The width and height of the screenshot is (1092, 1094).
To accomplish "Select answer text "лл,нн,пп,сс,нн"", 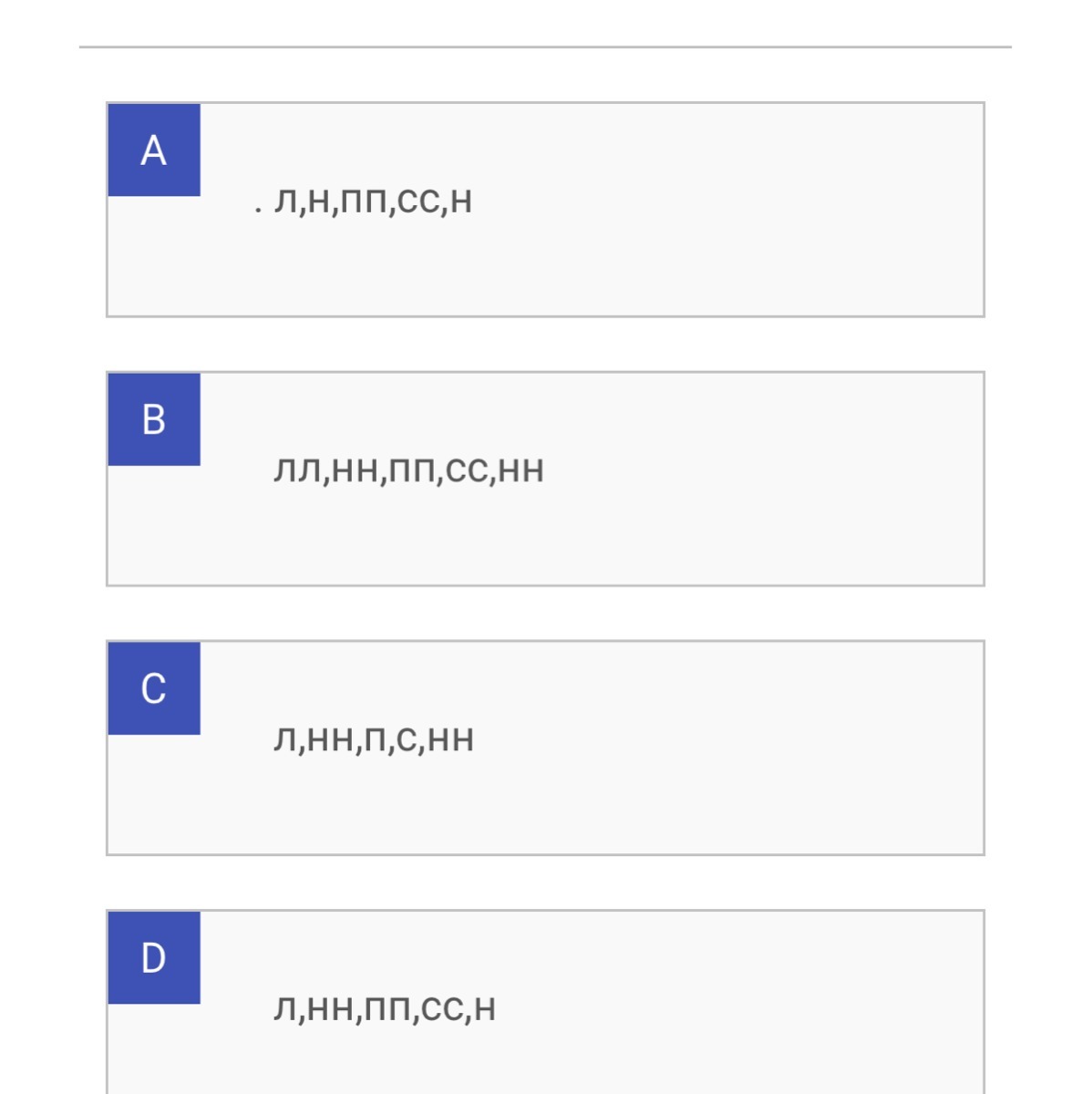I will point(408,470).
